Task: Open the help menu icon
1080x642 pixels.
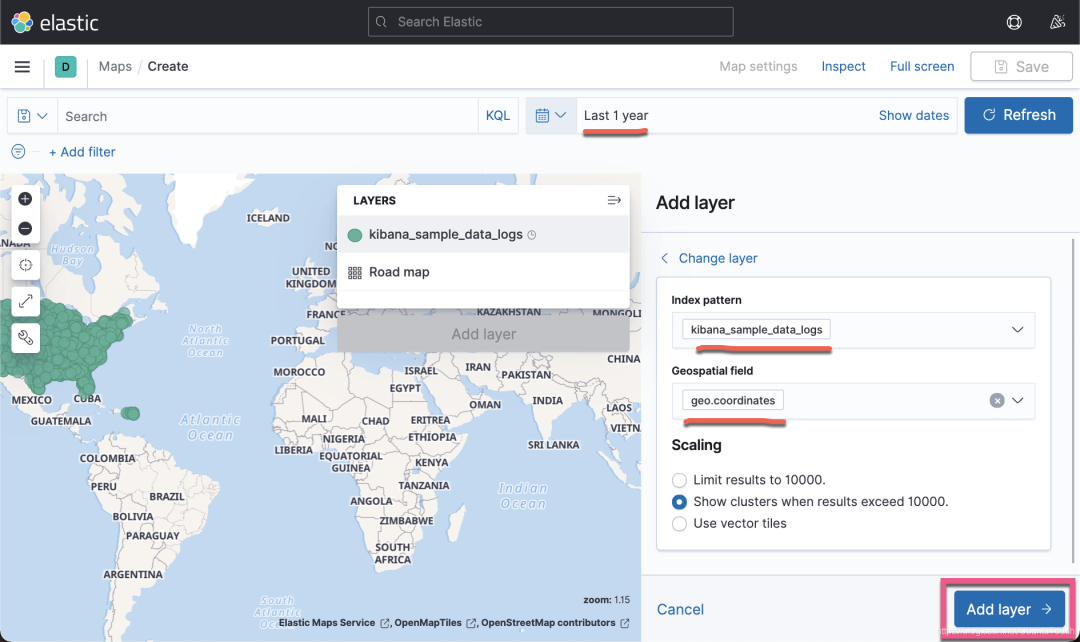Action: pos(1014,22)
